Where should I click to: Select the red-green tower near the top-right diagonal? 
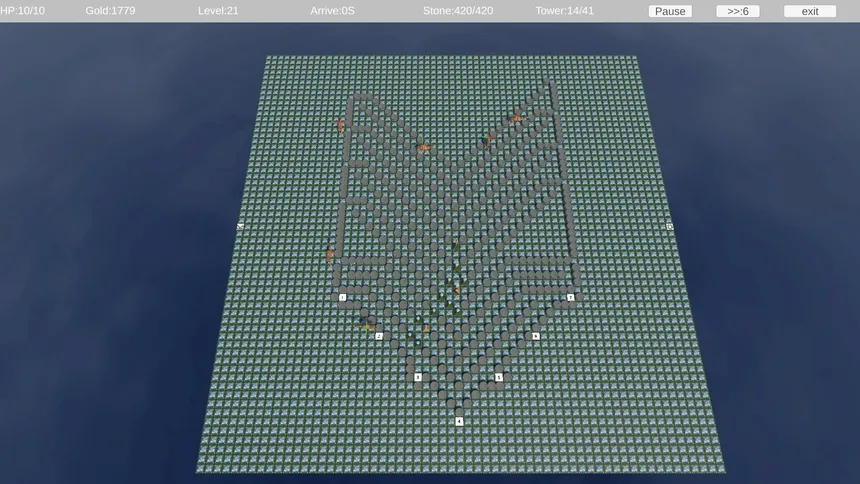(488, 140)
